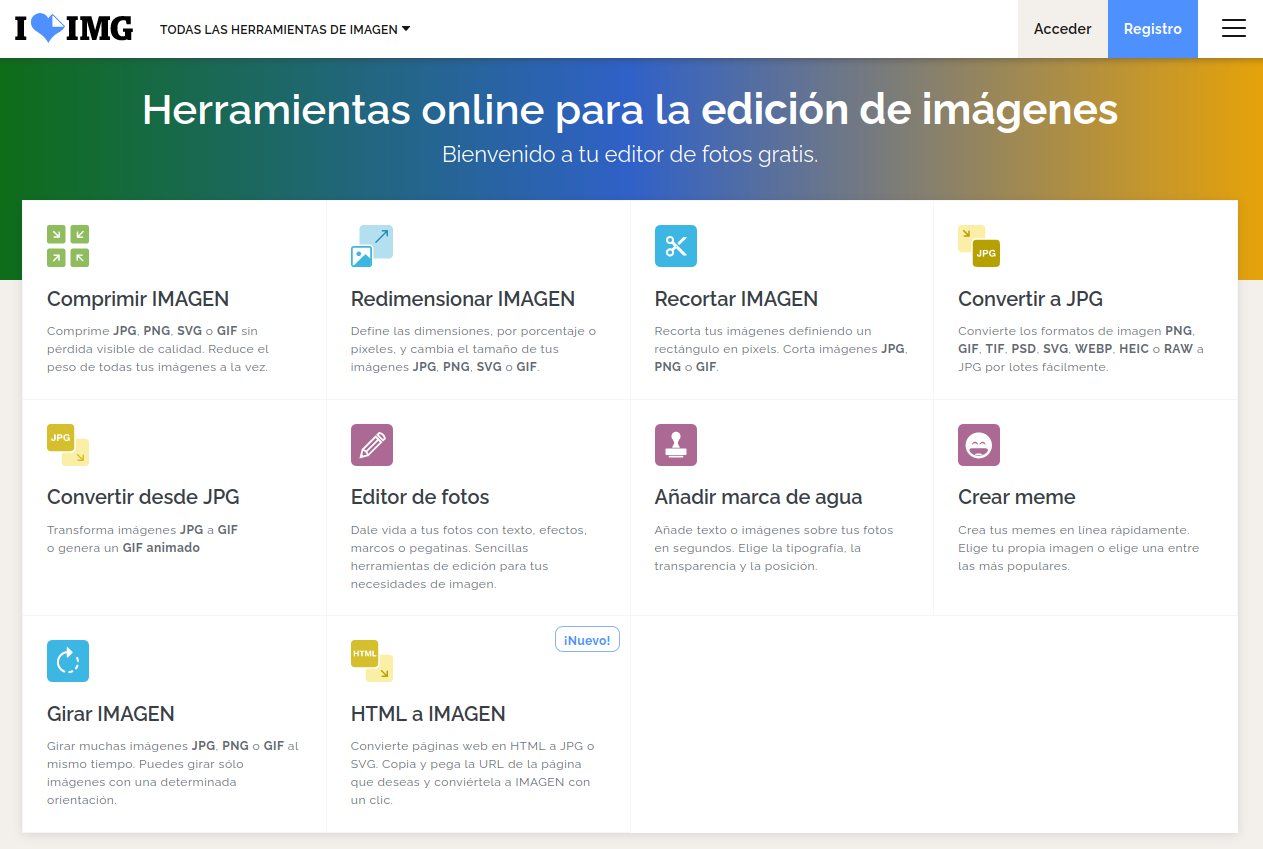This screenshot has height=849, width=1263.
Task: Click the Acceder login button
Action: click(1062, 29)
